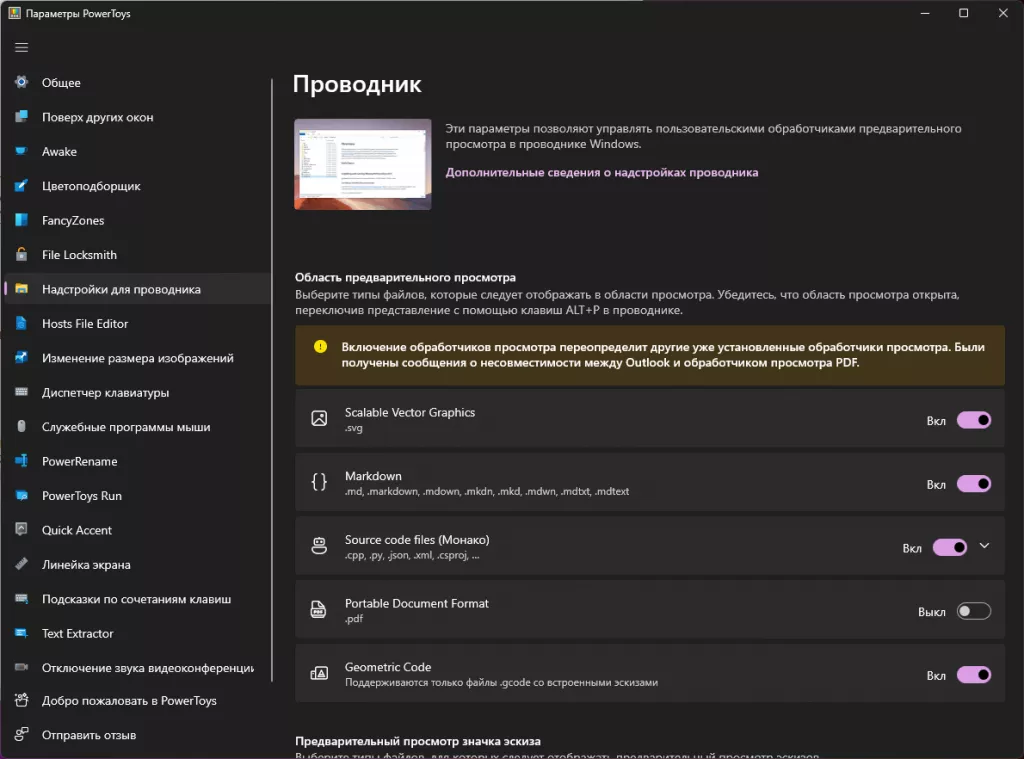Open Дополнительные сведения о надстройках проводника link

(x=601, y=173)
